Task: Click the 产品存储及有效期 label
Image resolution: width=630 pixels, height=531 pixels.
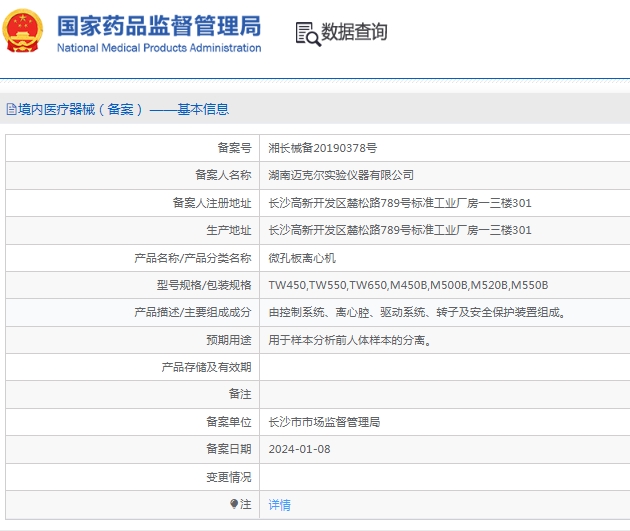Action: (x=207, y=367)
